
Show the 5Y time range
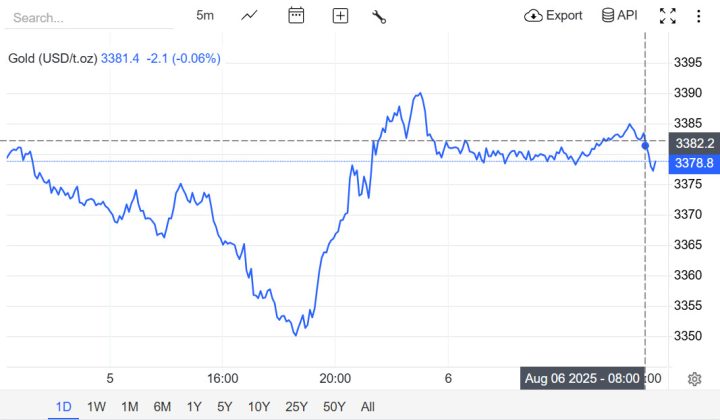(225, 406)
